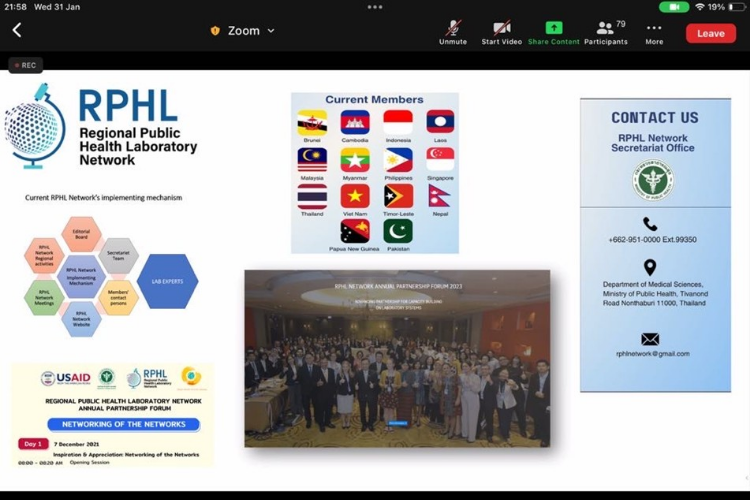Tap the three-dot handle at the top center
The height and width of the screenshot is (500, 750).
tap(375, 7)
